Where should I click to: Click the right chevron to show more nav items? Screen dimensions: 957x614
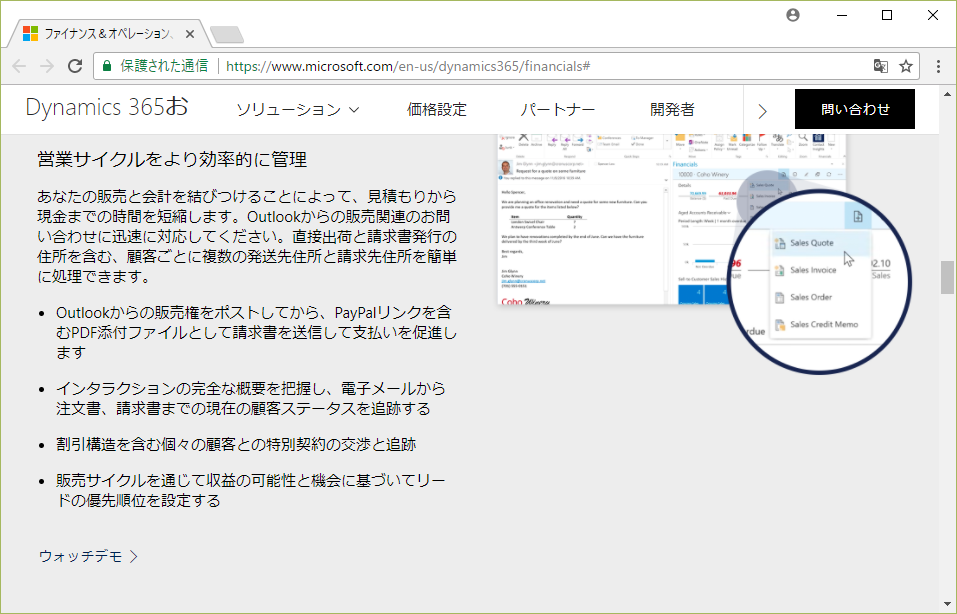763,110
